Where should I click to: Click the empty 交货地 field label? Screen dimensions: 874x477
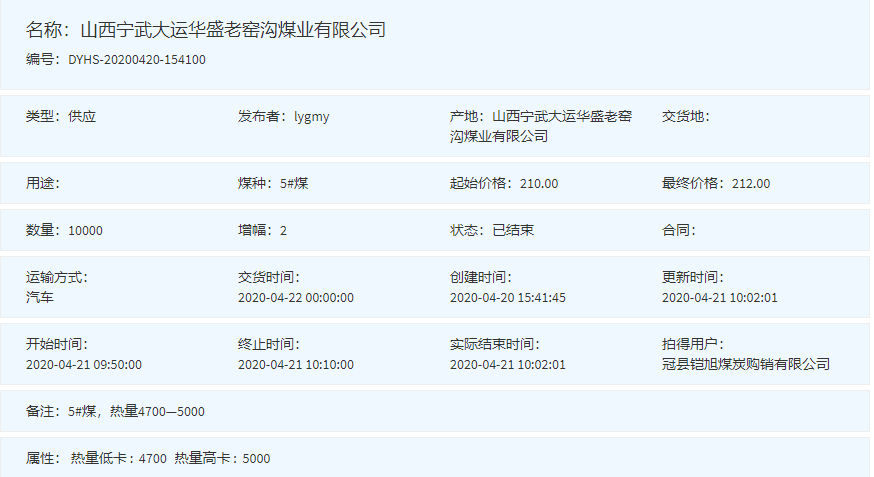click(x=685, y=117)
